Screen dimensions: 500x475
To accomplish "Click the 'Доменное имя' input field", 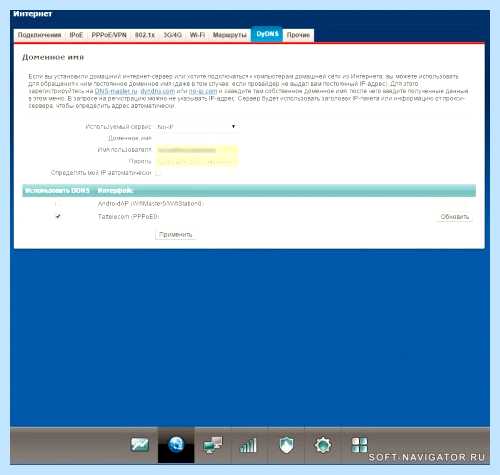I will pyautogui.click(x=197, y=138).
